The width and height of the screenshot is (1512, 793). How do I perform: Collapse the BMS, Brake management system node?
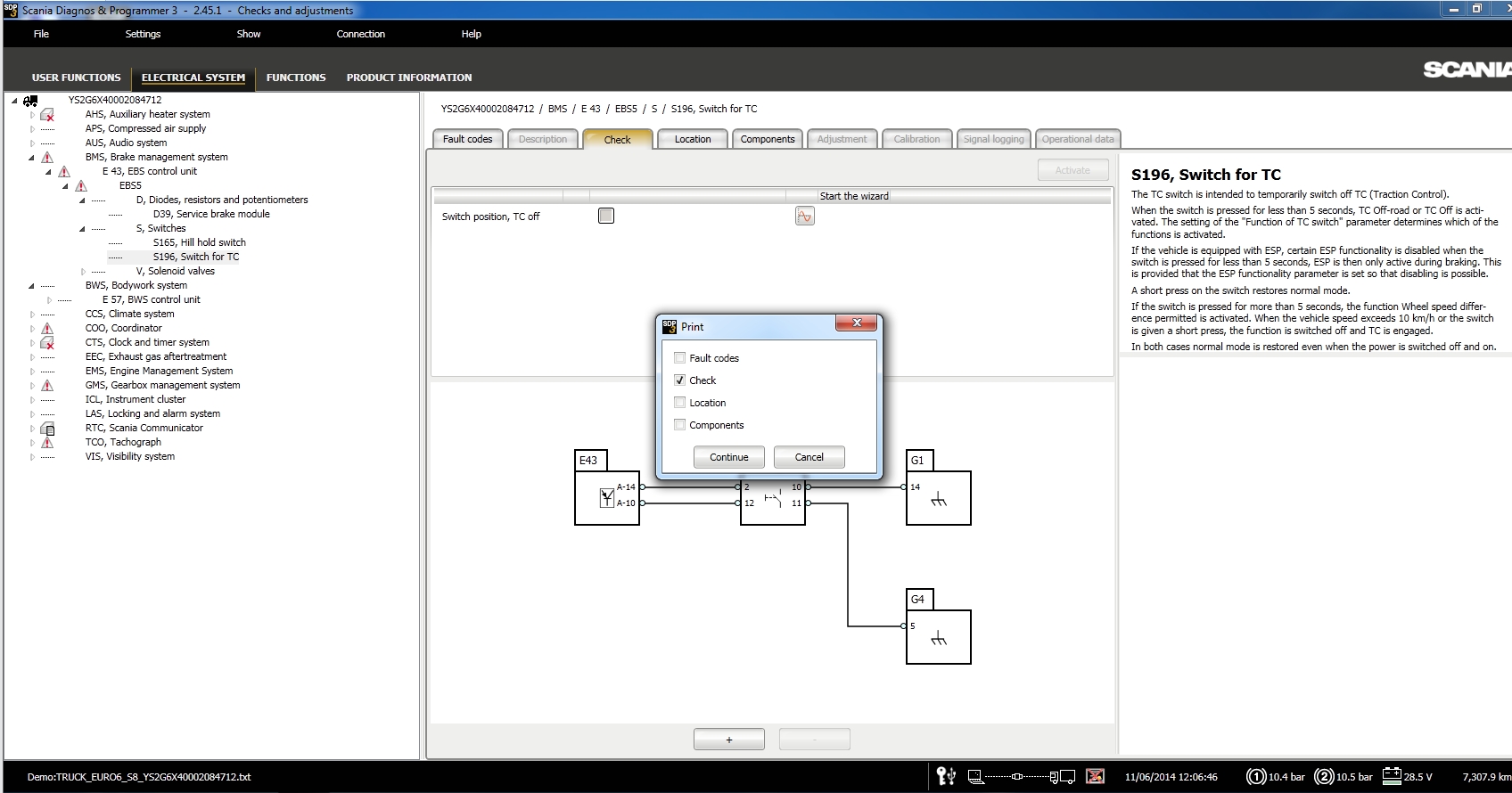click(32, 158)
